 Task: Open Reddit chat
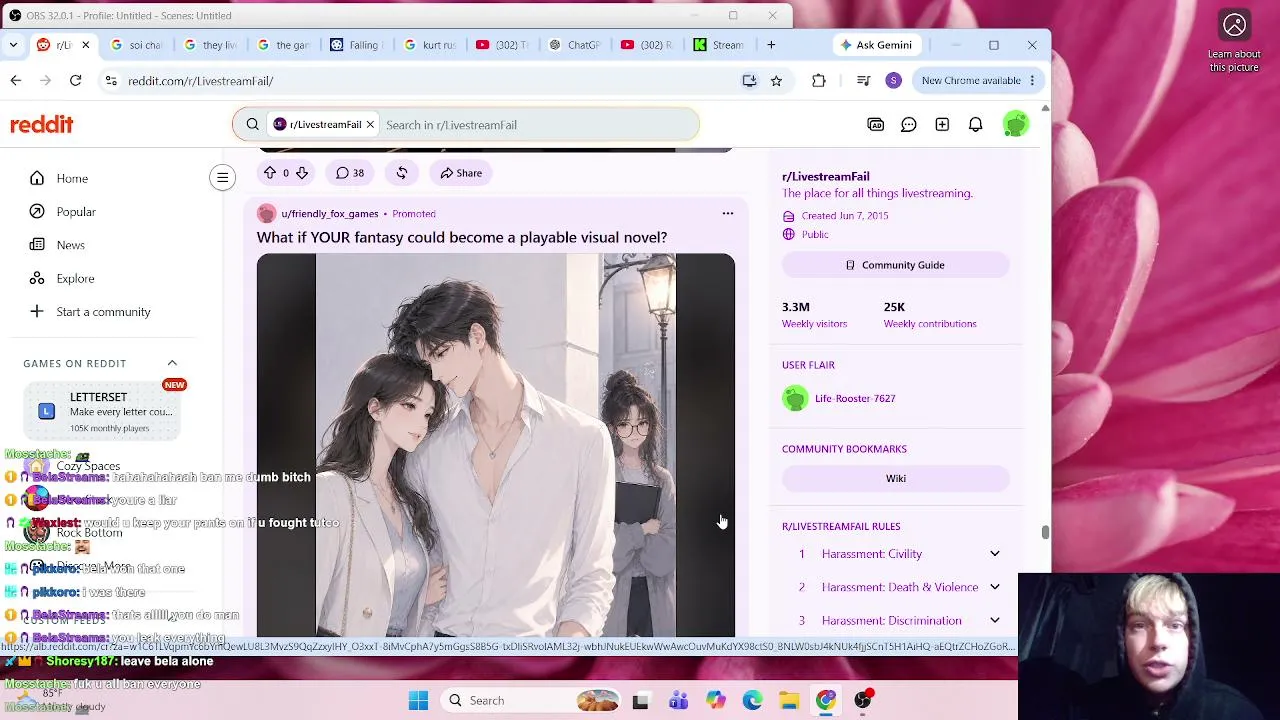point(909,125)
